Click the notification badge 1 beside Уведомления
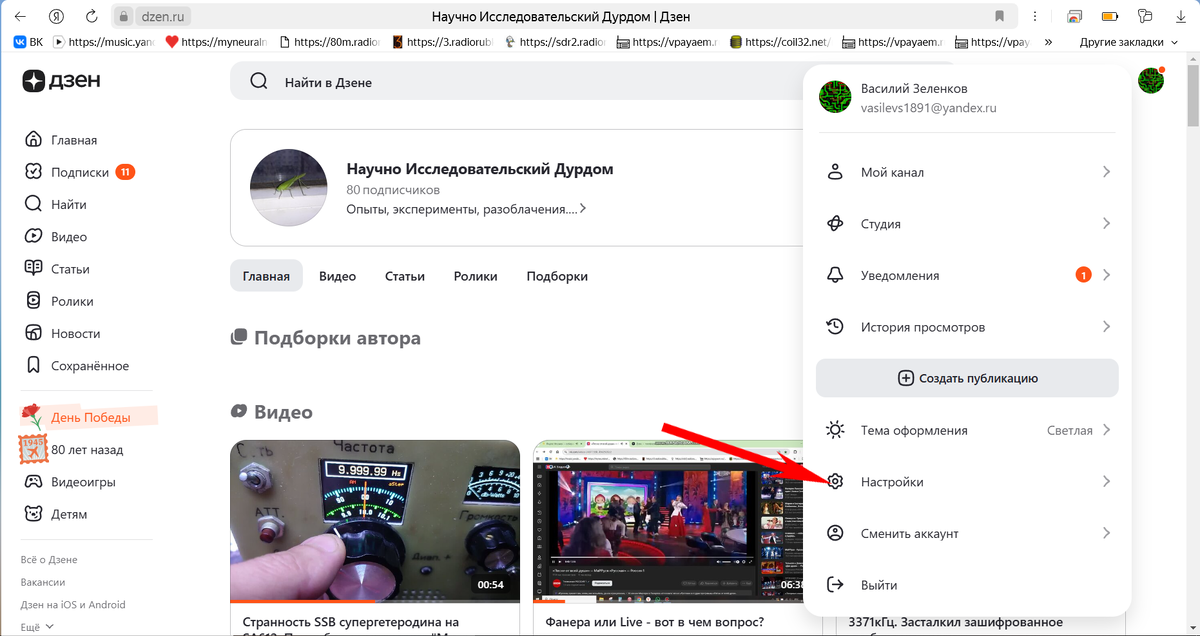The width and height of the screenshot is (1200, 636). coord(1083,275)
